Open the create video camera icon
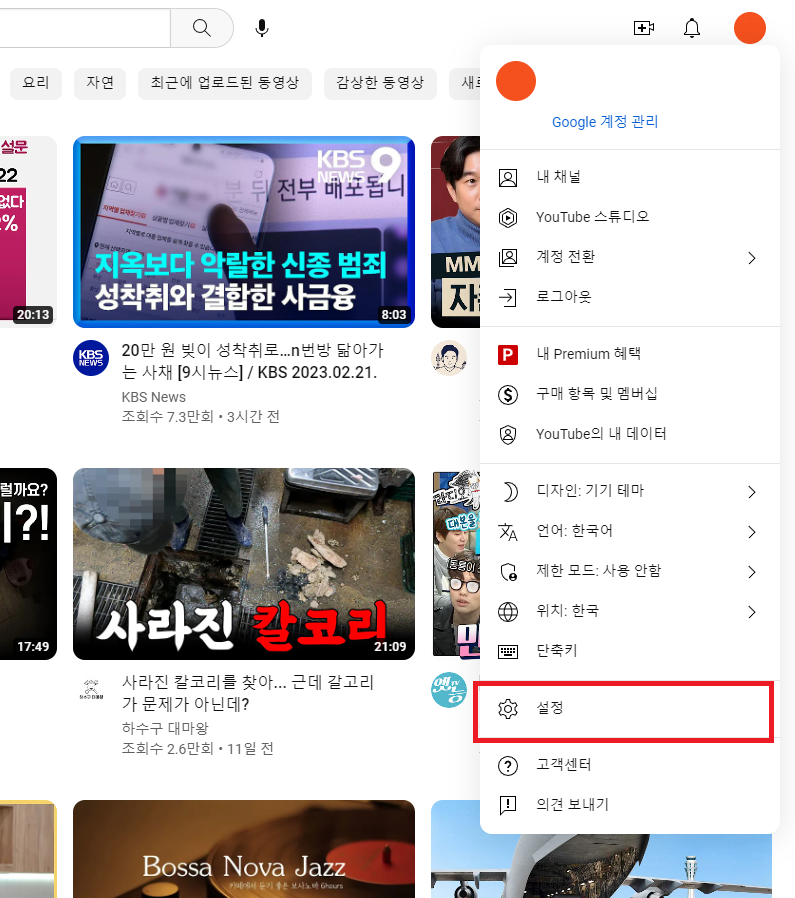This screenshot has height=898, width=795. (x=644, y=27)
